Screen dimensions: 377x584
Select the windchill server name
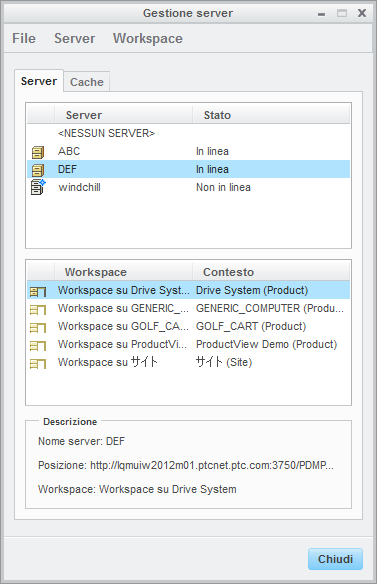79,187
